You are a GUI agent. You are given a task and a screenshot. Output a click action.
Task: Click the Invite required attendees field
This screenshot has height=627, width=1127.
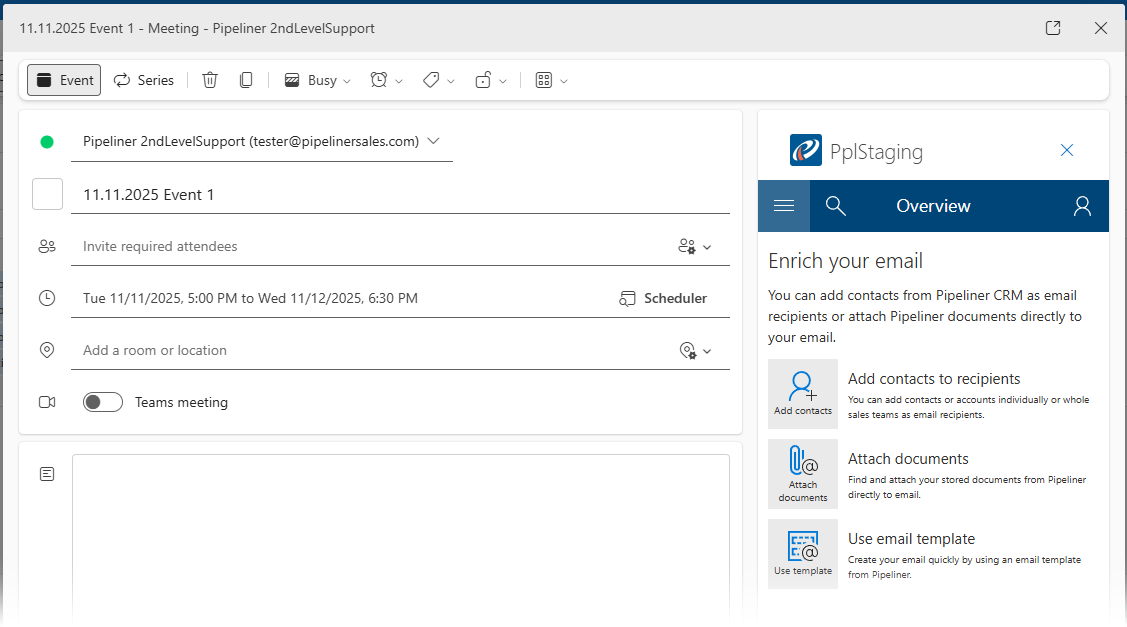(300, 246)
